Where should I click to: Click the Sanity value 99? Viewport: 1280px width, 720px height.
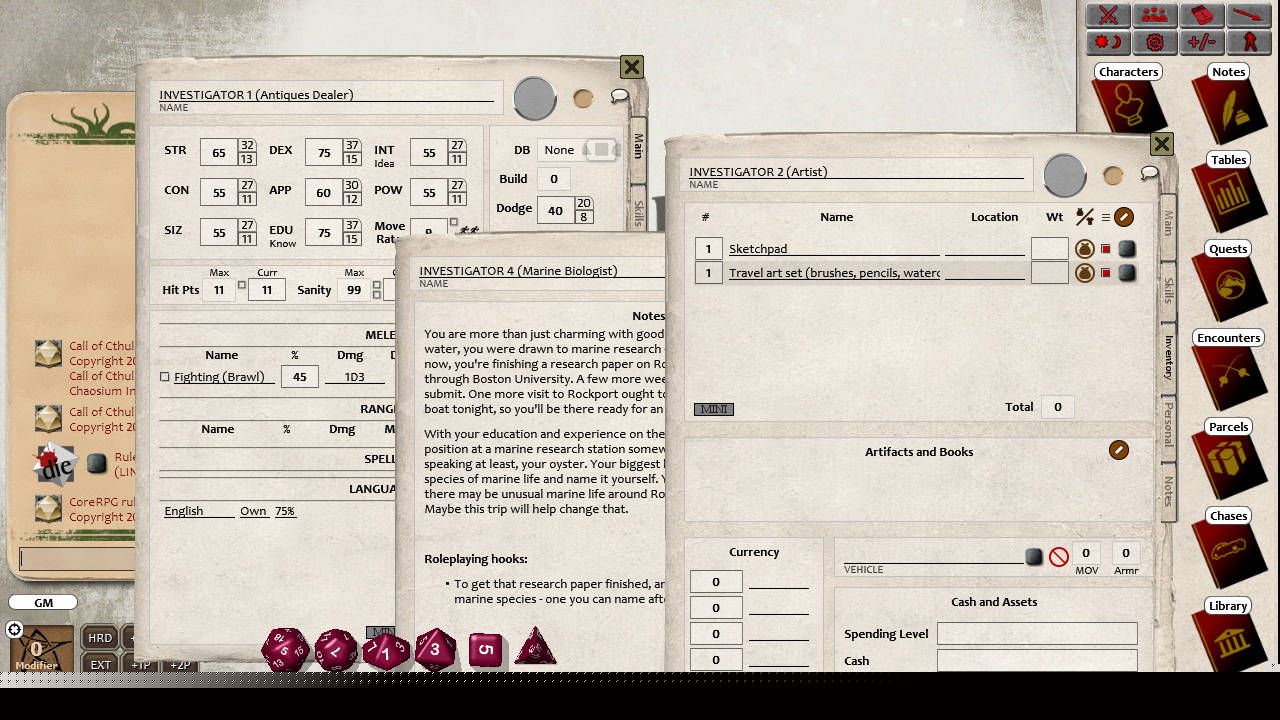(353, 290)
